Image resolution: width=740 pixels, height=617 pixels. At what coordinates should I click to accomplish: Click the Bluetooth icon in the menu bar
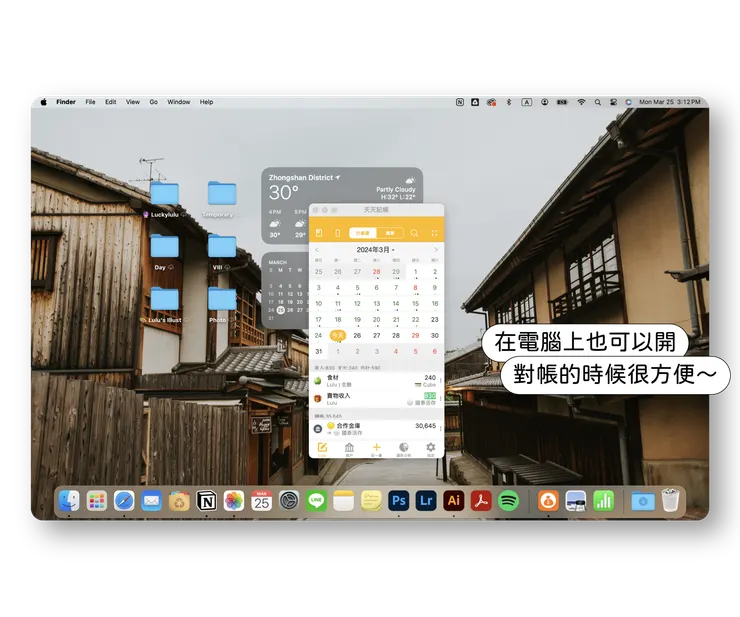(x=509, y=102)
